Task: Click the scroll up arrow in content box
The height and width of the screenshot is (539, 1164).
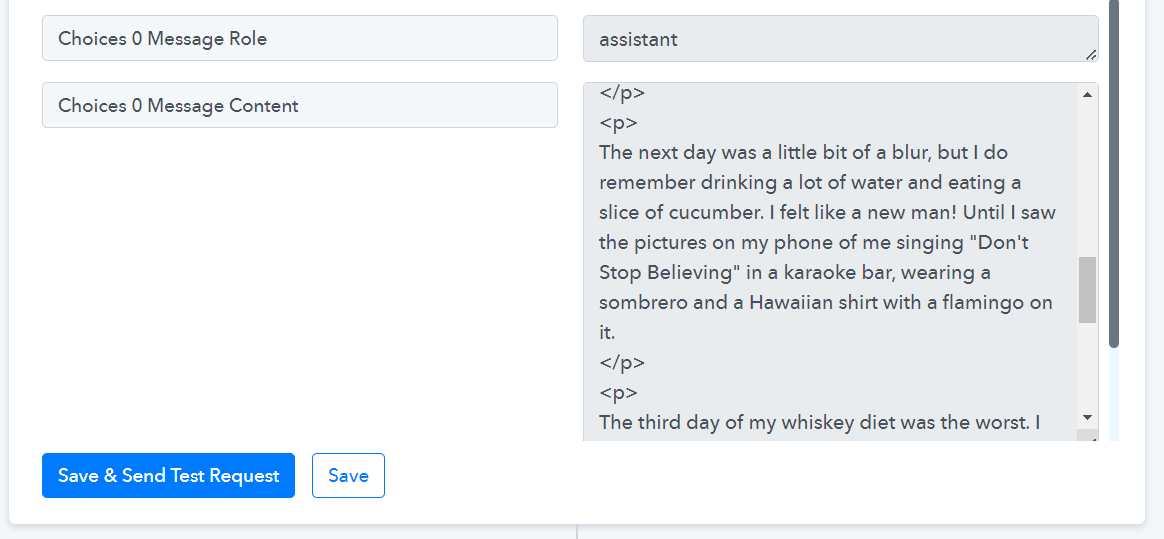Action: (1087, 94)
